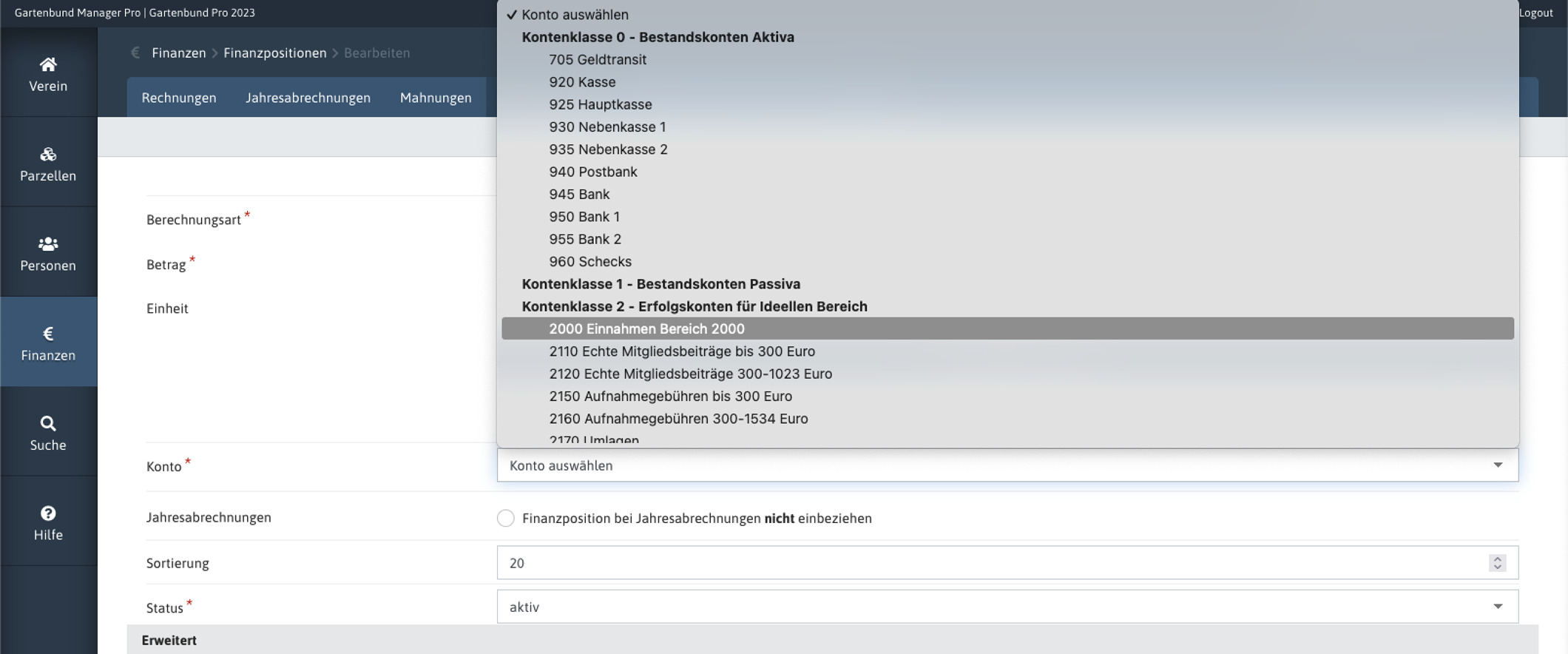This screenshot has height=654, width=1568.
Task: Open the Verein home icon
Action: click(48, 64)
